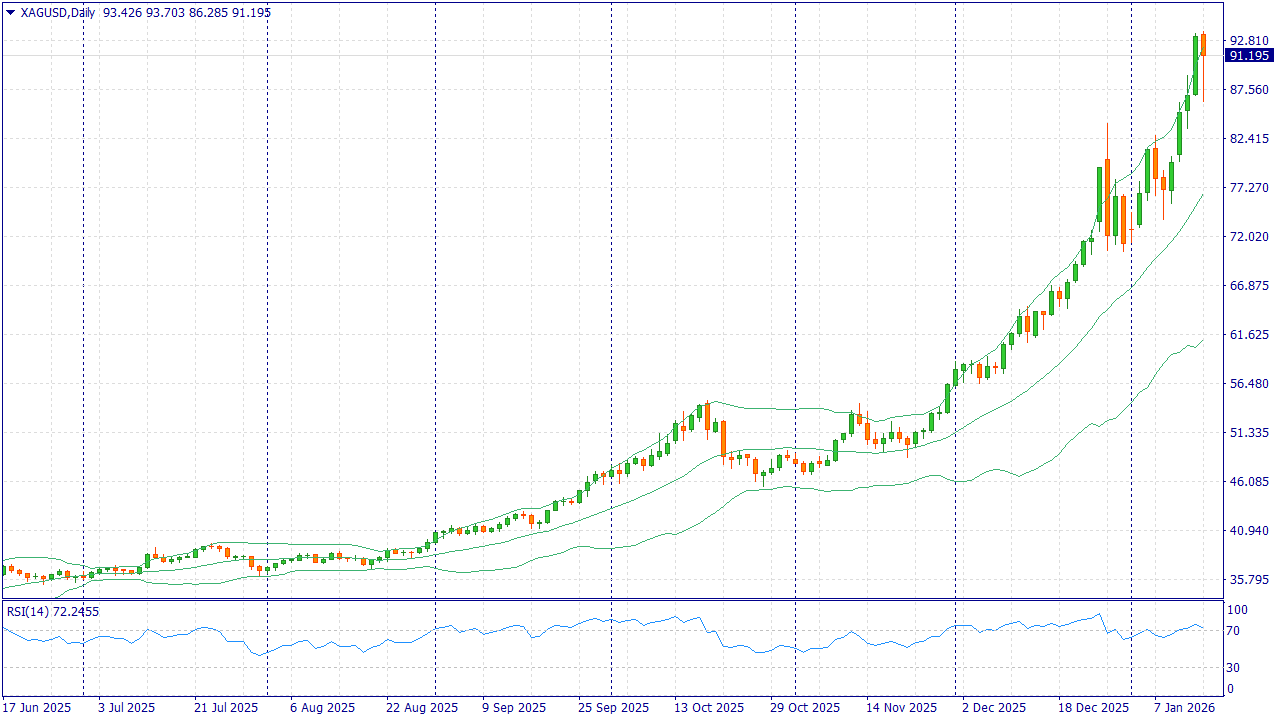Viewport: 1280px width, 720px height.
Task: Click the 56.480 level on price axis
Action: tap(1248, 384)
